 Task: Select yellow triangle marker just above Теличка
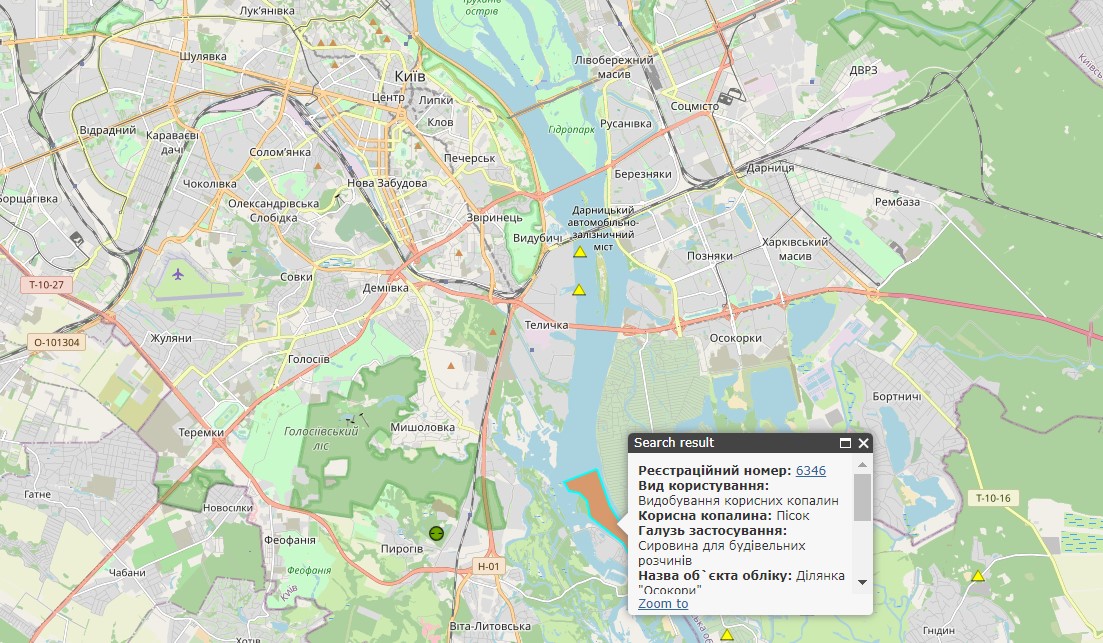[578, 290]
